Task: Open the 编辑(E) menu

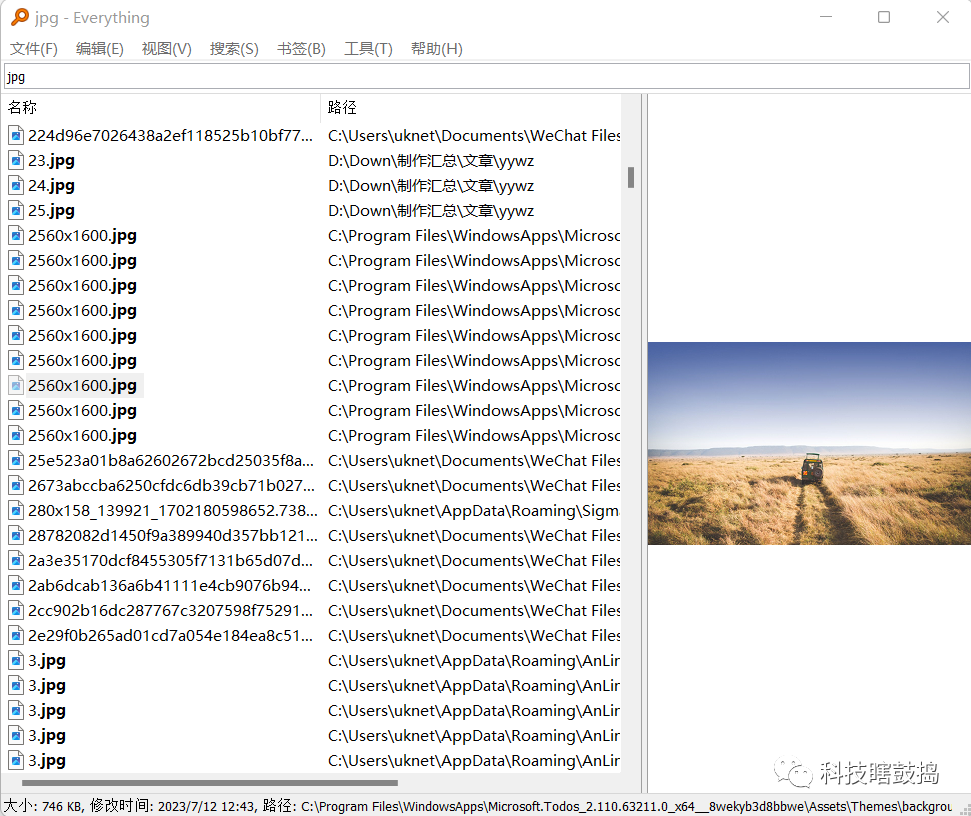Action: (100, 49)
